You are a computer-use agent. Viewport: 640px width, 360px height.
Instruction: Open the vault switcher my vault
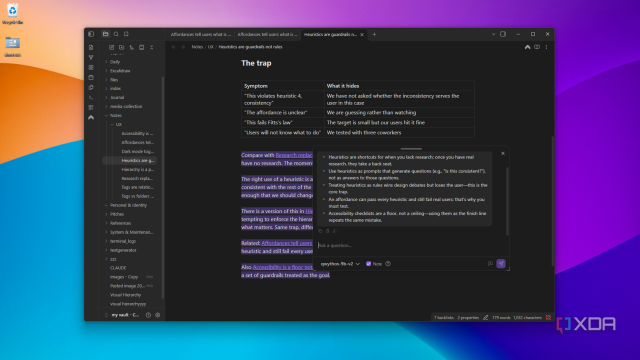coord(122,315)
